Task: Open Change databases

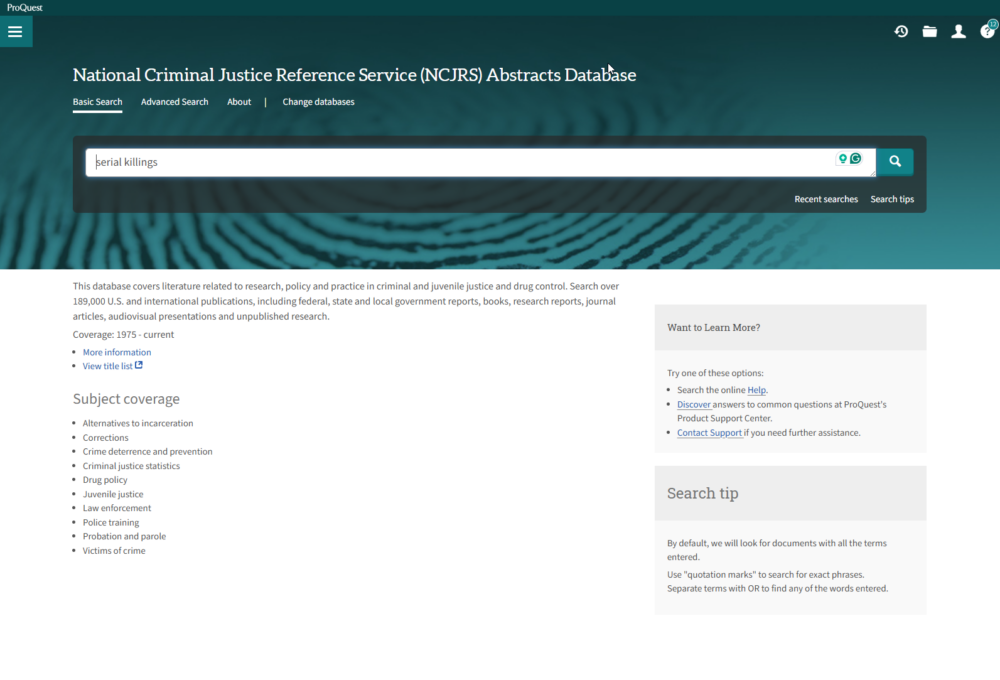Action: (318, 101)
